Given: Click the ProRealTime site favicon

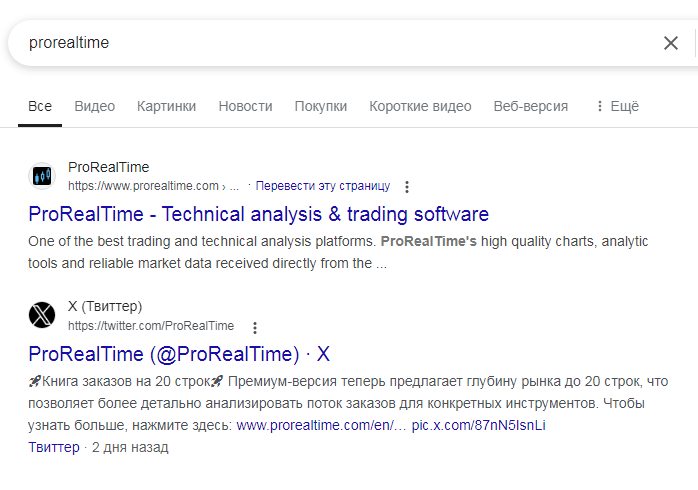Looking at the screenshot, I should [42, 176].
